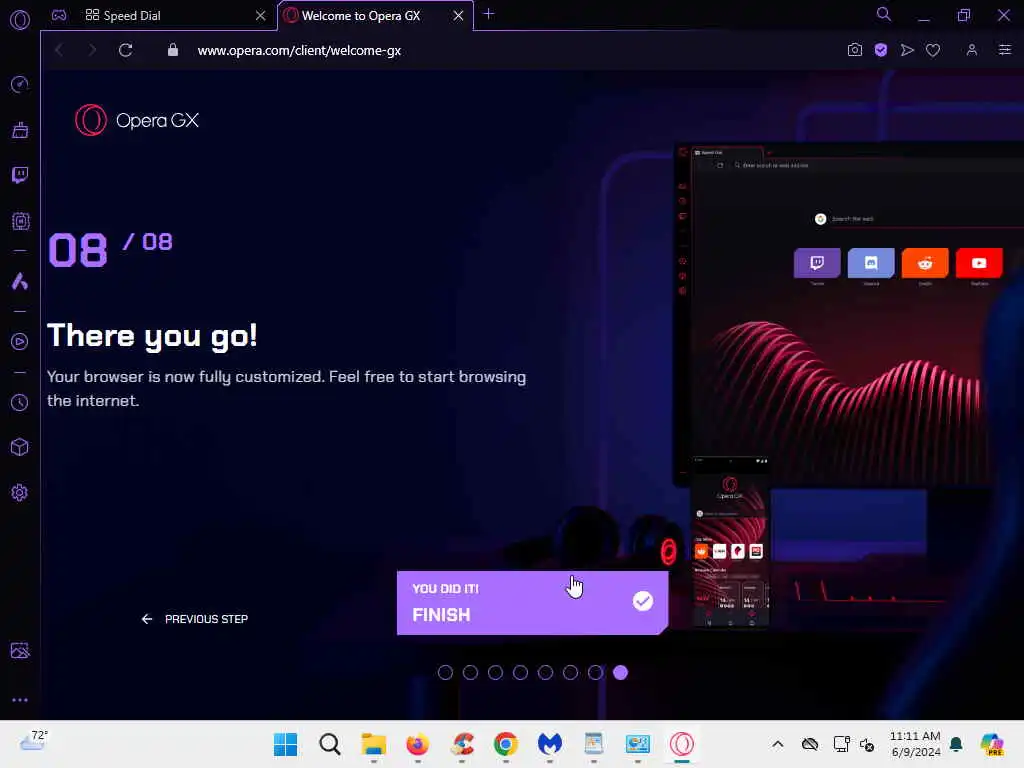Open the Player sidebar icon
Image resolution: width=1024 pixels, height=768 pixels.
pyautogui.click(x=20, y=342)
